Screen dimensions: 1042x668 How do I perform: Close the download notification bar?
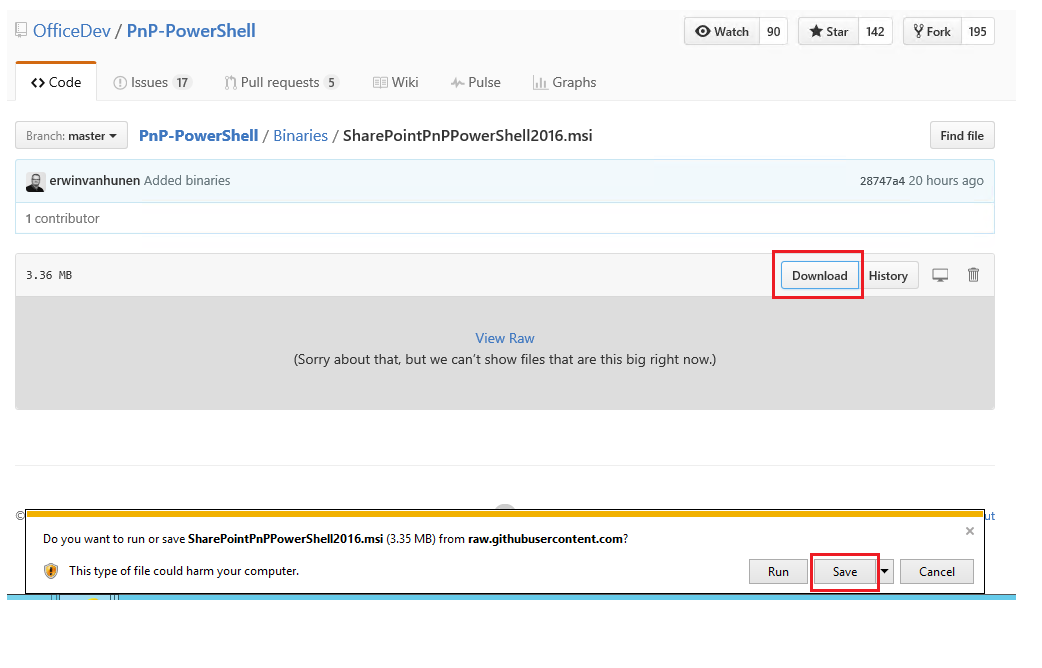click(970, 531)
